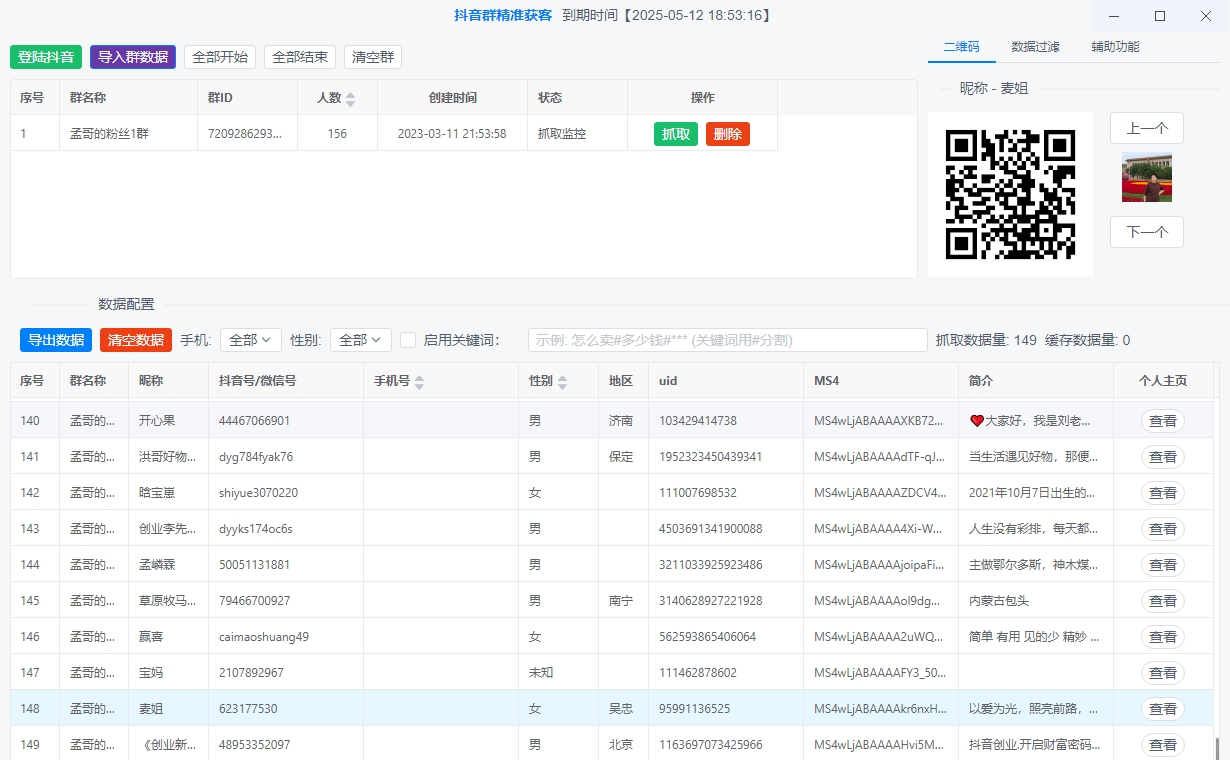Click the 登陆抖音 icon button
The height and width of the screenshot is (760, 1230).
[x=44, y=57]
